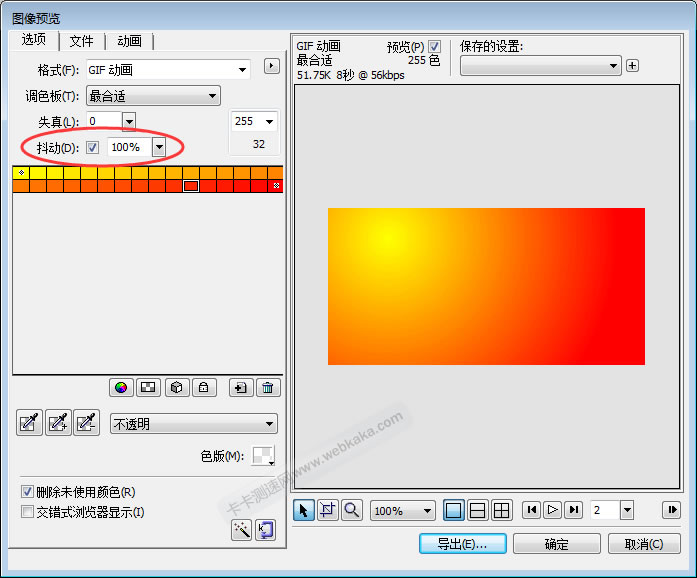The image size is (697, 578).
Task: Open the optimize-to-size wizard wand icon
Action: tap(241, 530)
